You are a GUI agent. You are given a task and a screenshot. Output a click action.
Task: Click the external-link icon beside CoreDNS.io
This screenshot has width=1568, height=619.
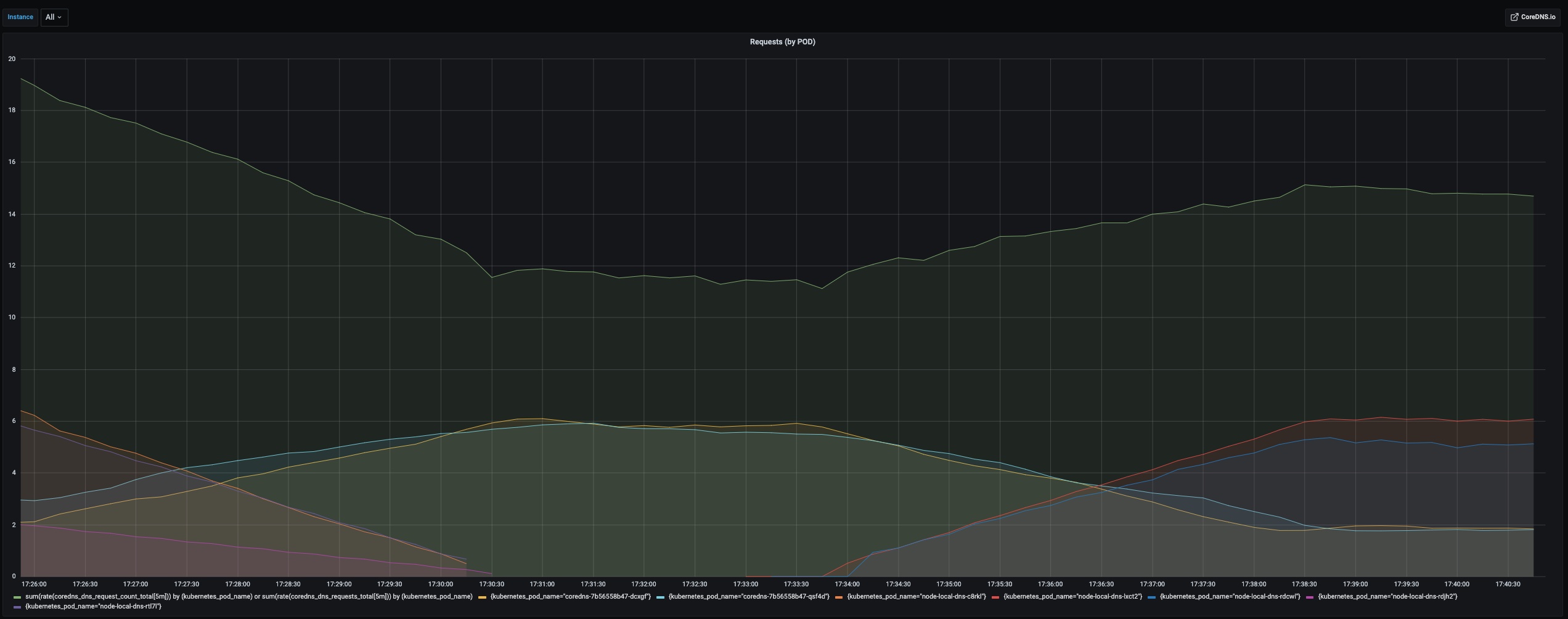1514,17
